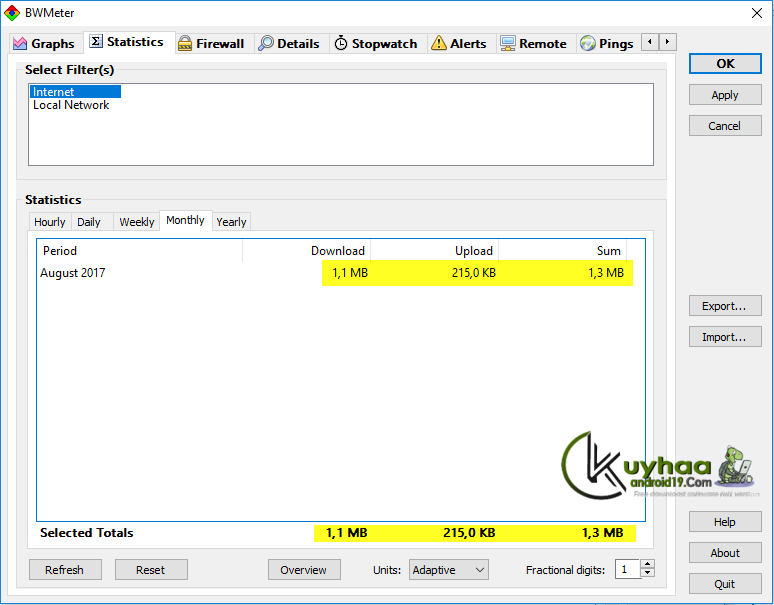Open the Pings tab
The height and width of the screenshot is (605, 774).
click(607, 43)
